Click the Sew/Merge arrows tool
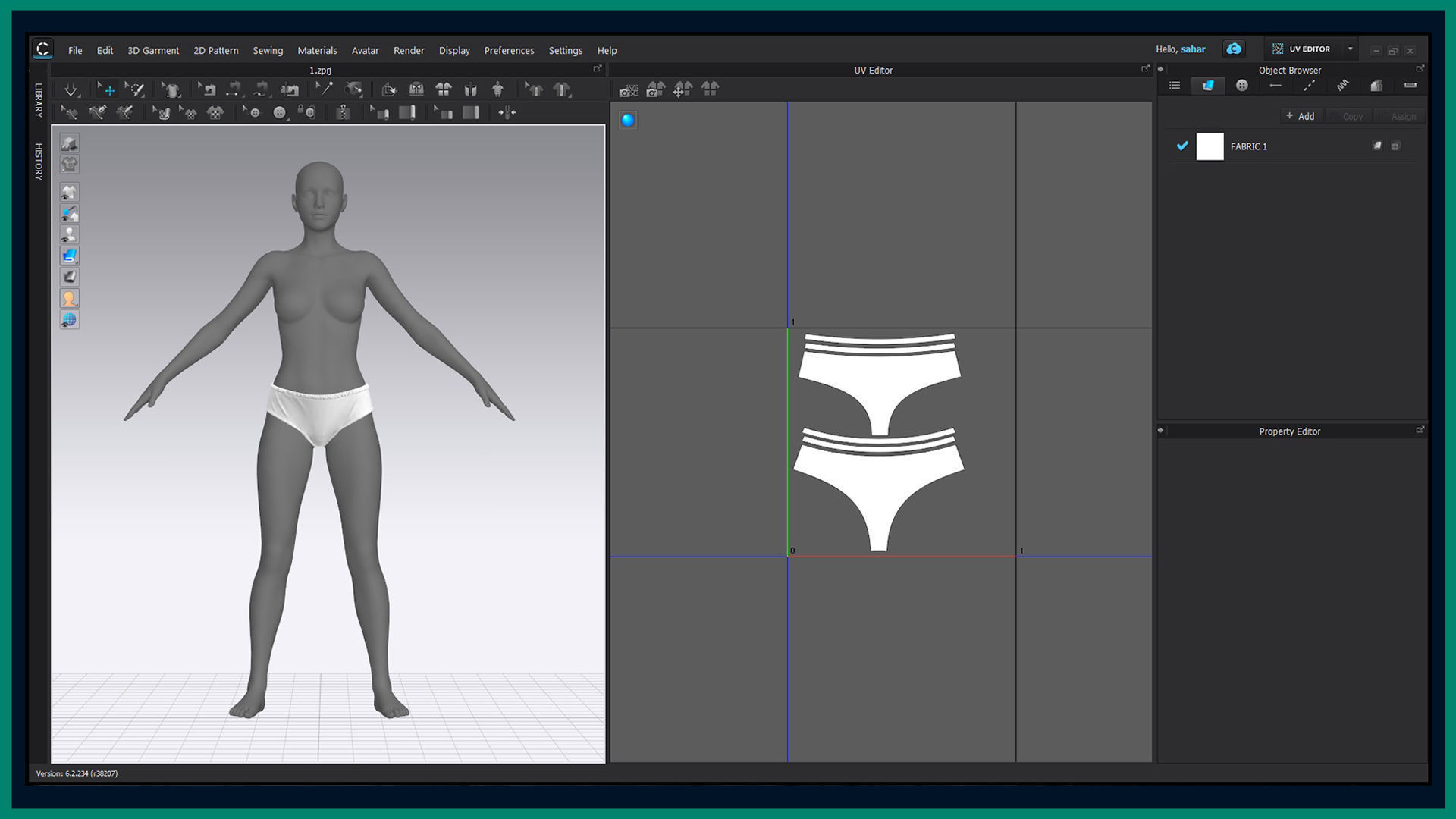Image resolution: width=1456 pixels, height=819 pixels. [x=507, y=113]
